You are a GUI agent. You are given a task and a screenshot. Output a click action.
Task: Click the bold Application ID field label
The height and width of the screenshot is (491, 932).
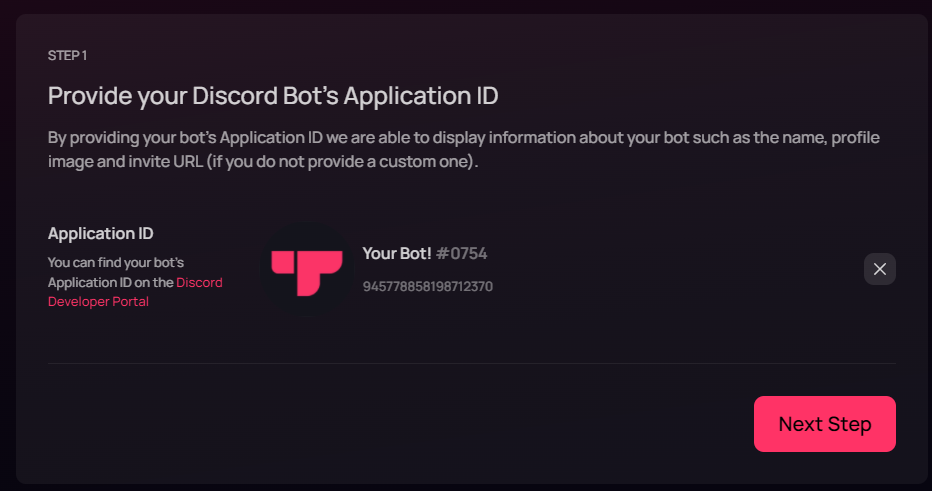pyautogui.click(x=100, y=234)
